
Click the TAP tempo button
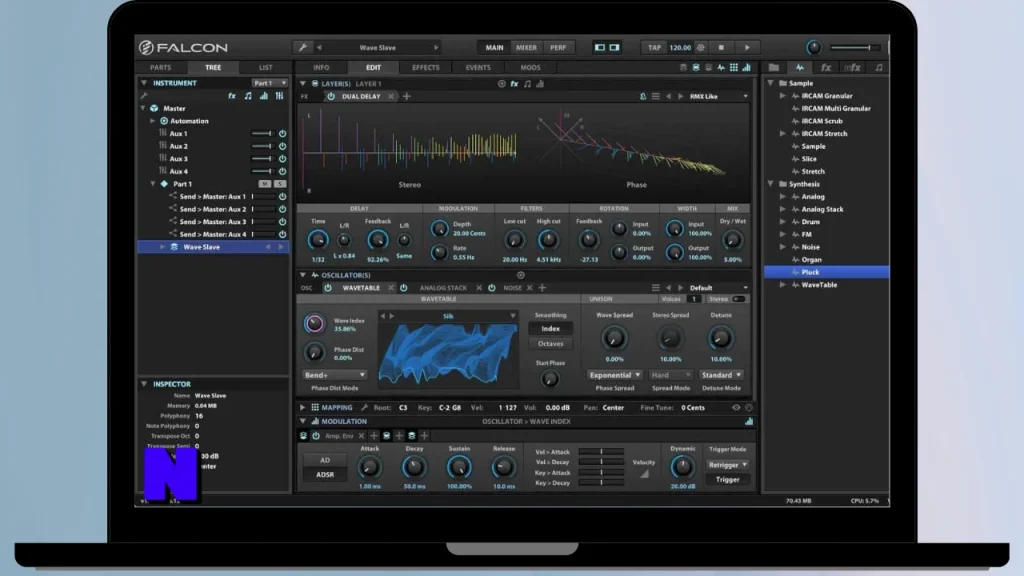(x=654, y=48)
